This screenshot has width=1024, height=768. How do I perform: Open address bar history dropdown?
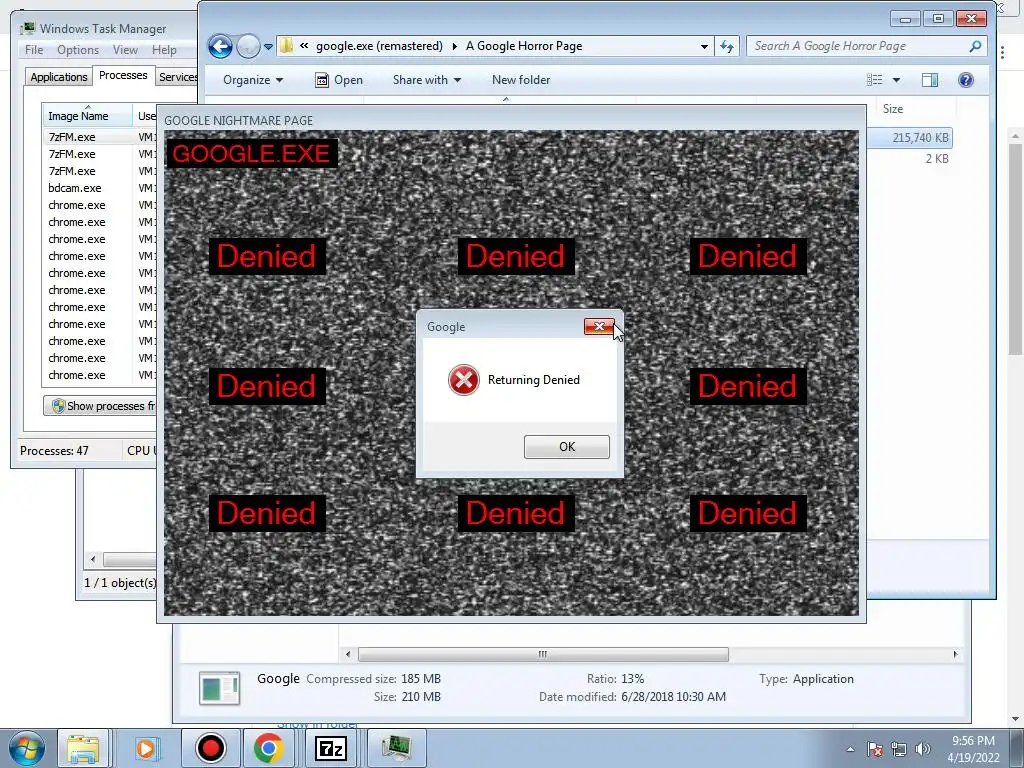[x=704, y=46]
